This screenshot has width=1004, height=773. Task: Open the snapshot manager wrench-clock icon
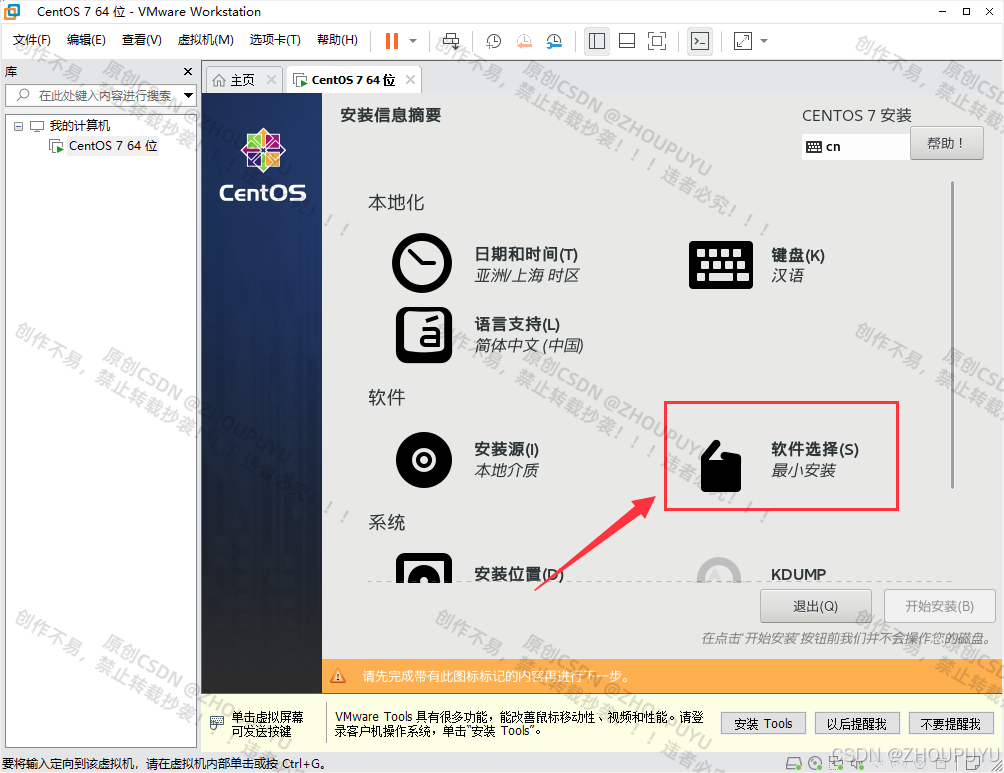click(x=554, y=41)
